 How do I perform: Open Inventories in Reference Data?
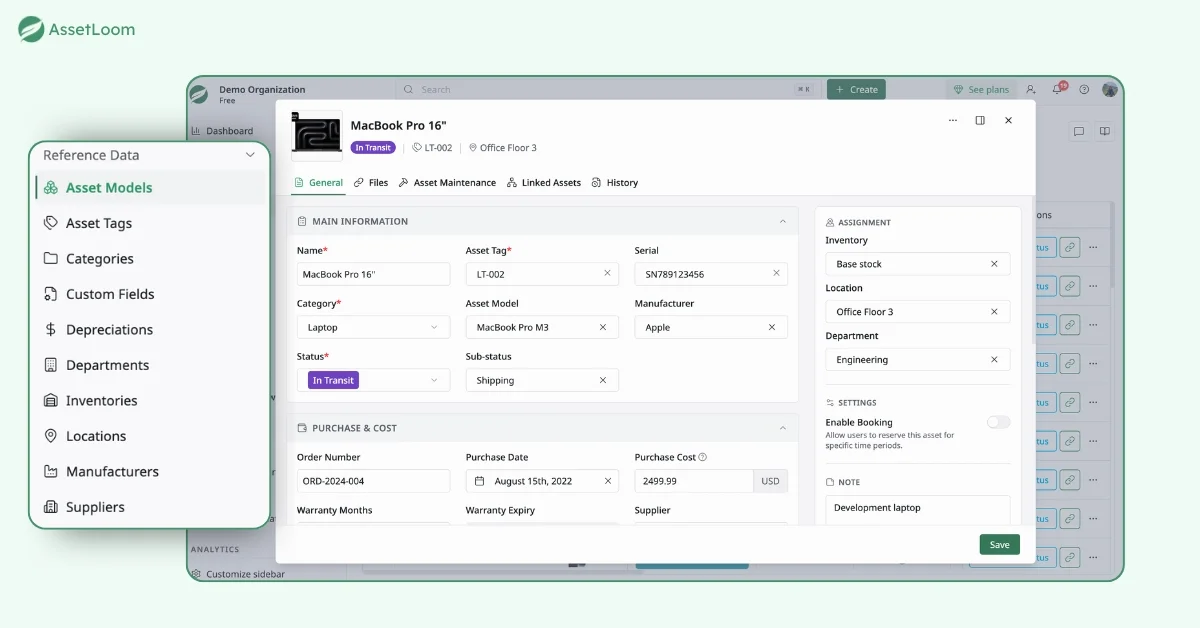coord(151,401)
